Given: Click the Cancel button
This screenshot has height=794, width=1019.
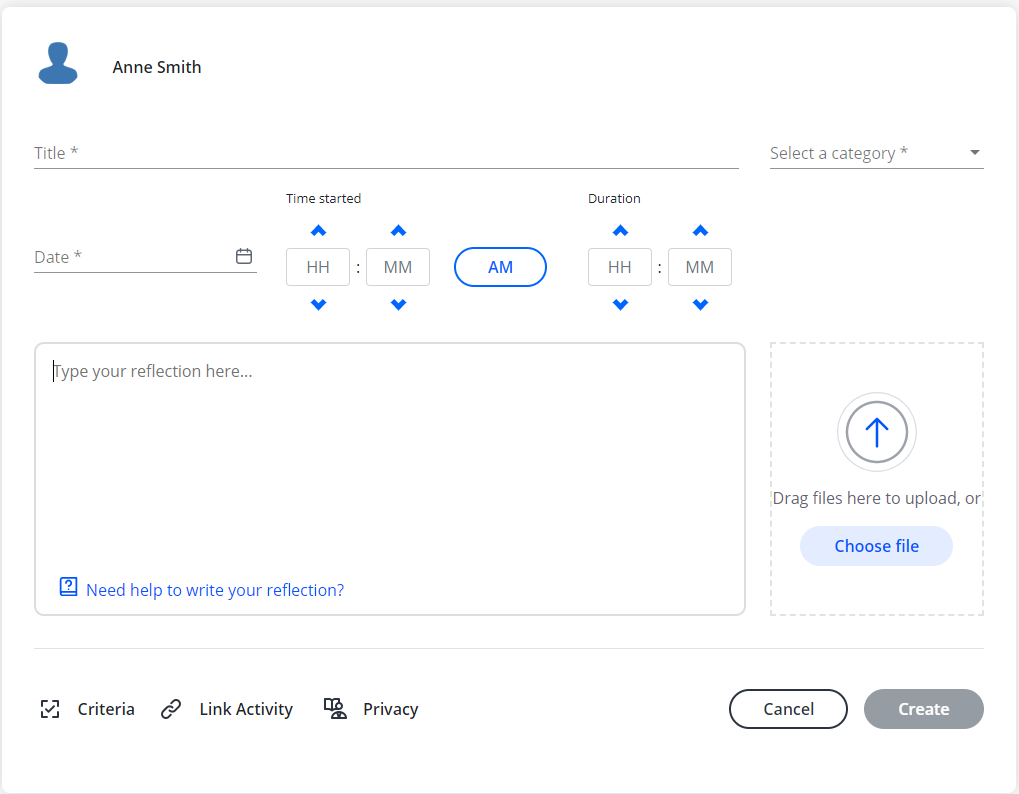Looking at the screenshot, I should click(x=788, y=709).
